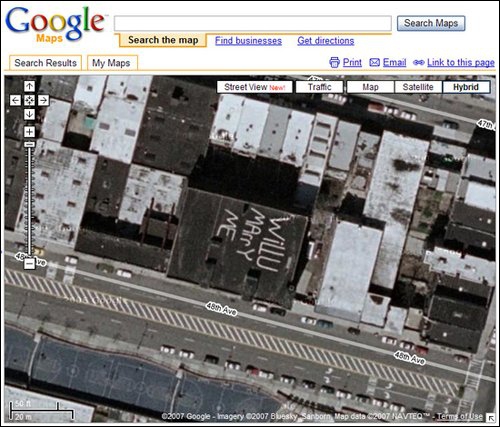500x427 pixels.
Task: Collapse the overview map corner arrow
Action: [x=491, y=418]
